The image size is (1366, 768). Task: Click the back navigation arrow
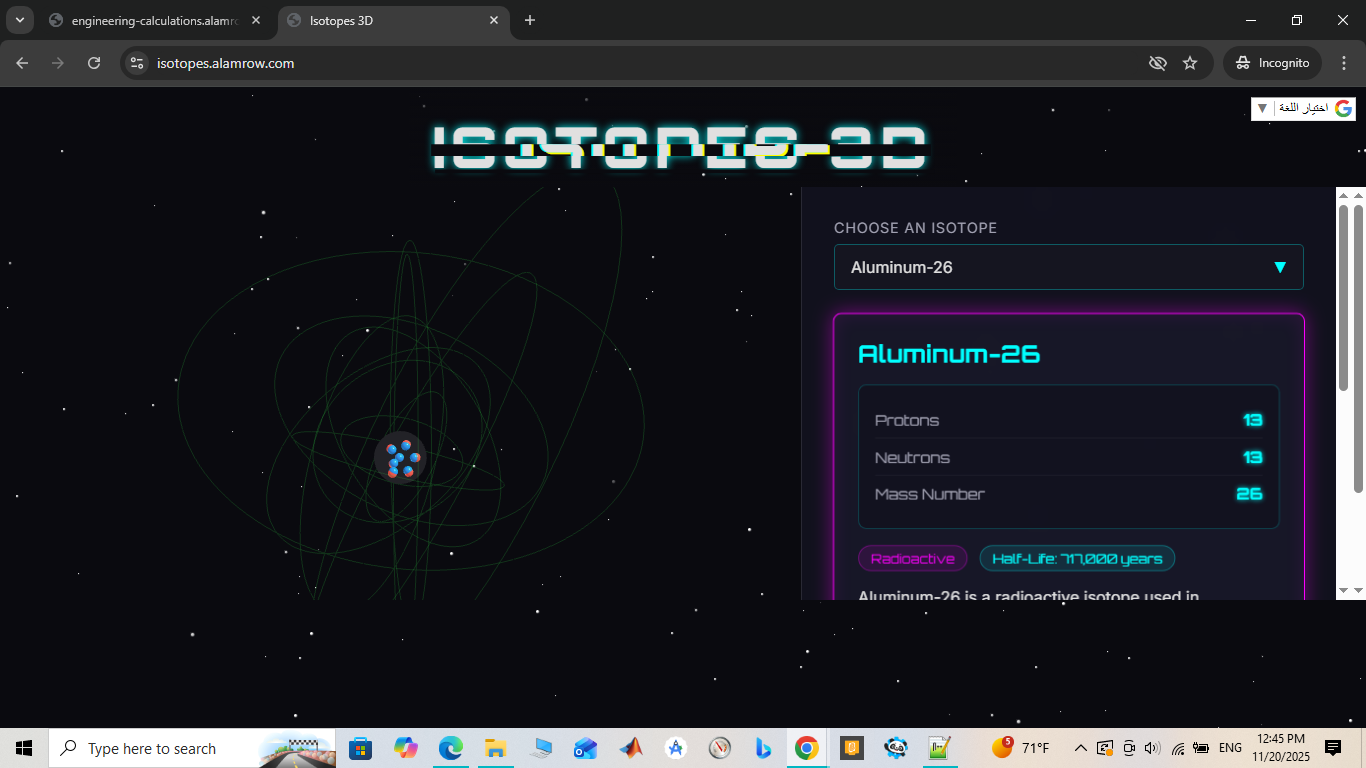point(21,62)
